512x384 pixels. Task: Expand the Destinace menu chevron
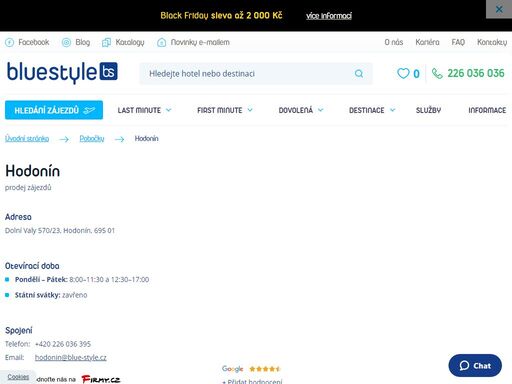tap(392, 110)
